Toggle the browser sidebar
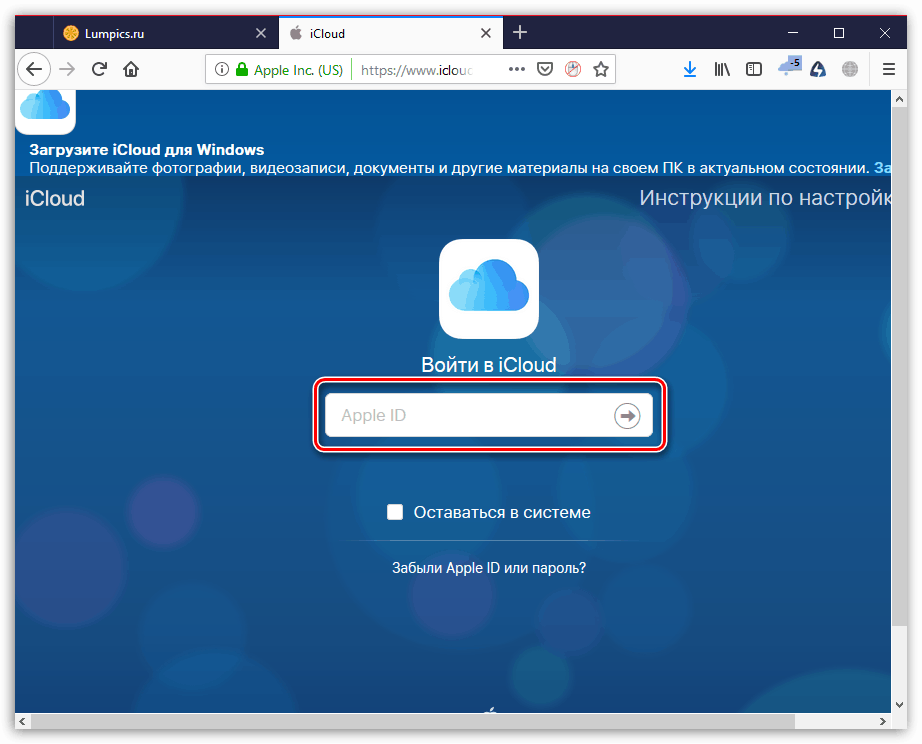 pyautogui.click(x=753, y=69)
